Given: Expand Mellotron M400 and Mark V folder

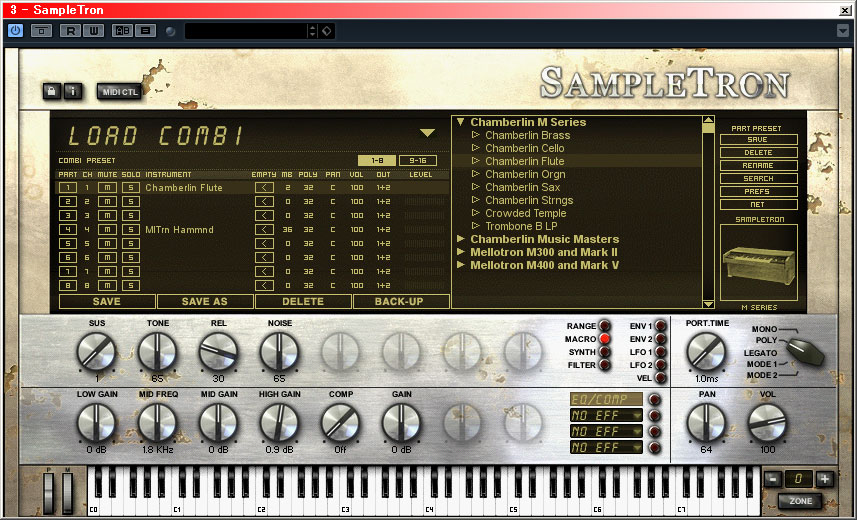Looking at the screenshot, I should (x=461, y=265).
